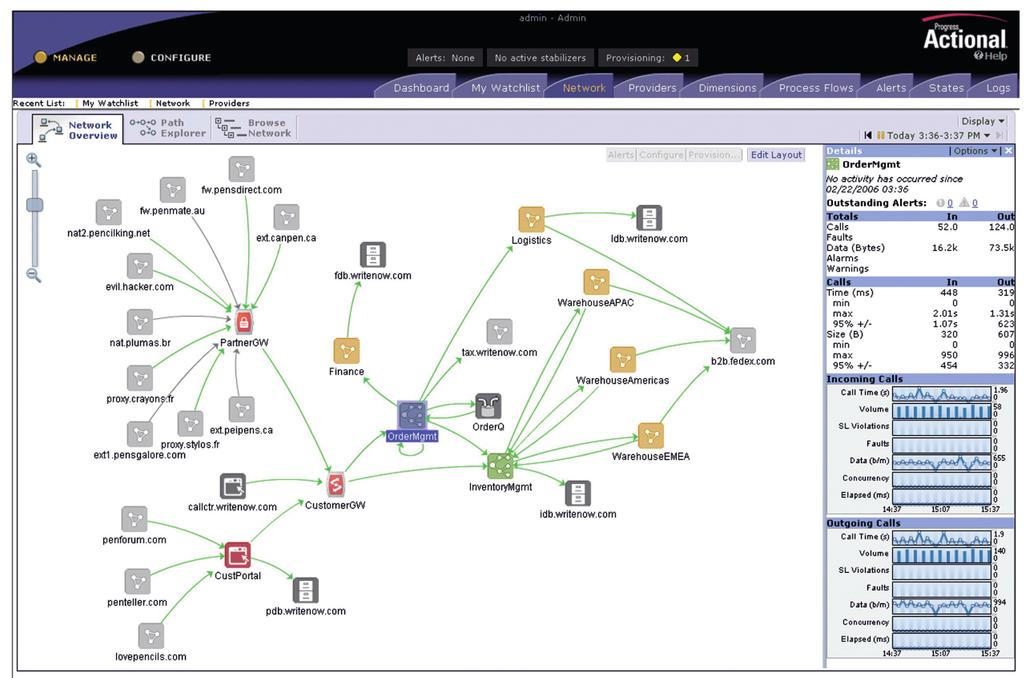Viewport: 1024px width, 678px height.
Task: Open the Process Flows tab
Action: (816, 88)
